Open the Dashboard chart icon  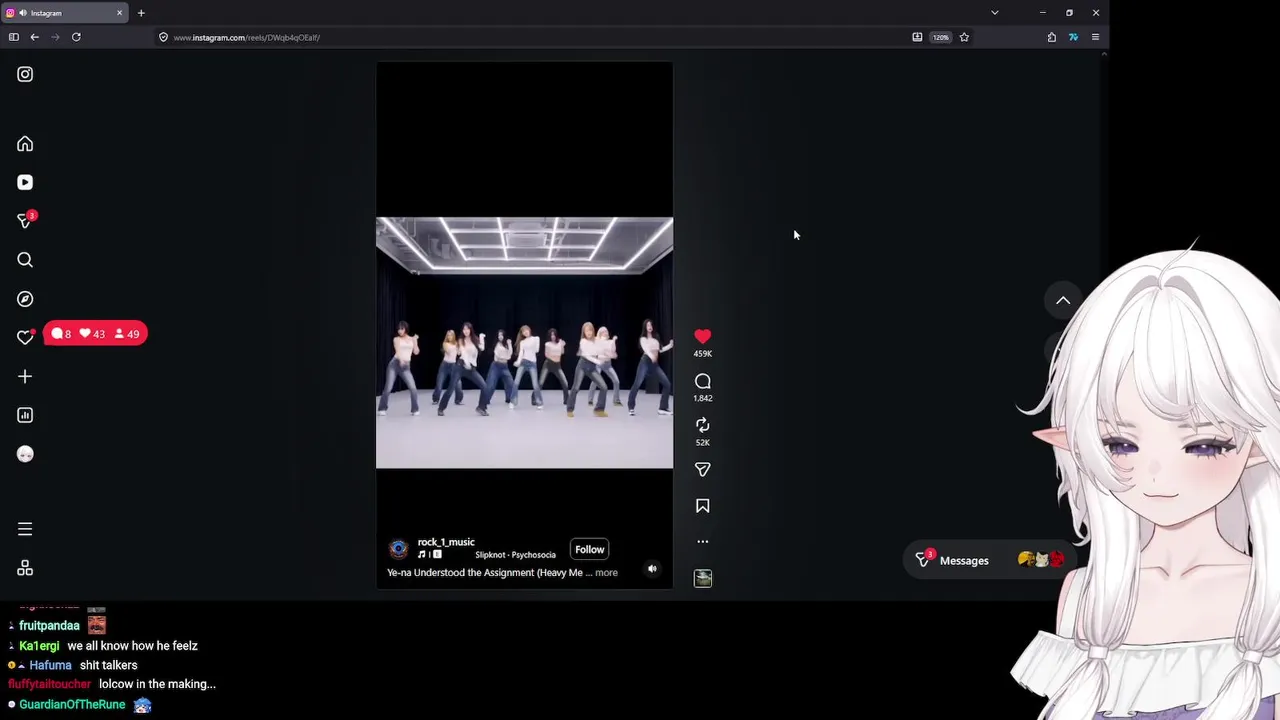[25, 415]
